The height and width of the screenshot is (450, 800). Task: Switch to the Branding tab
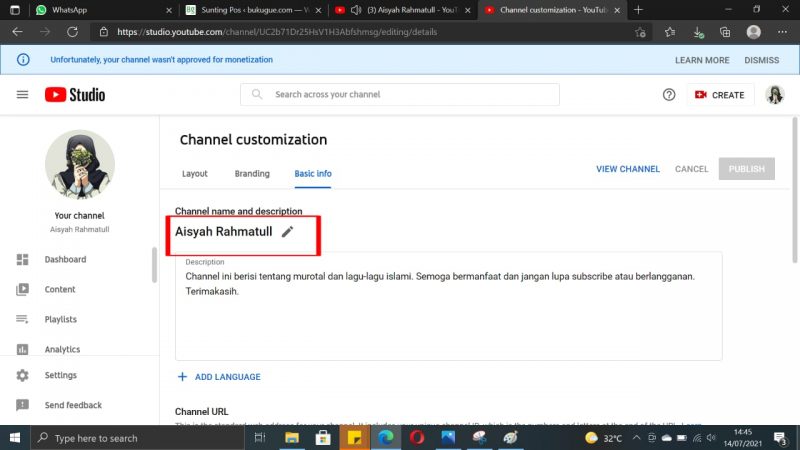252,173
